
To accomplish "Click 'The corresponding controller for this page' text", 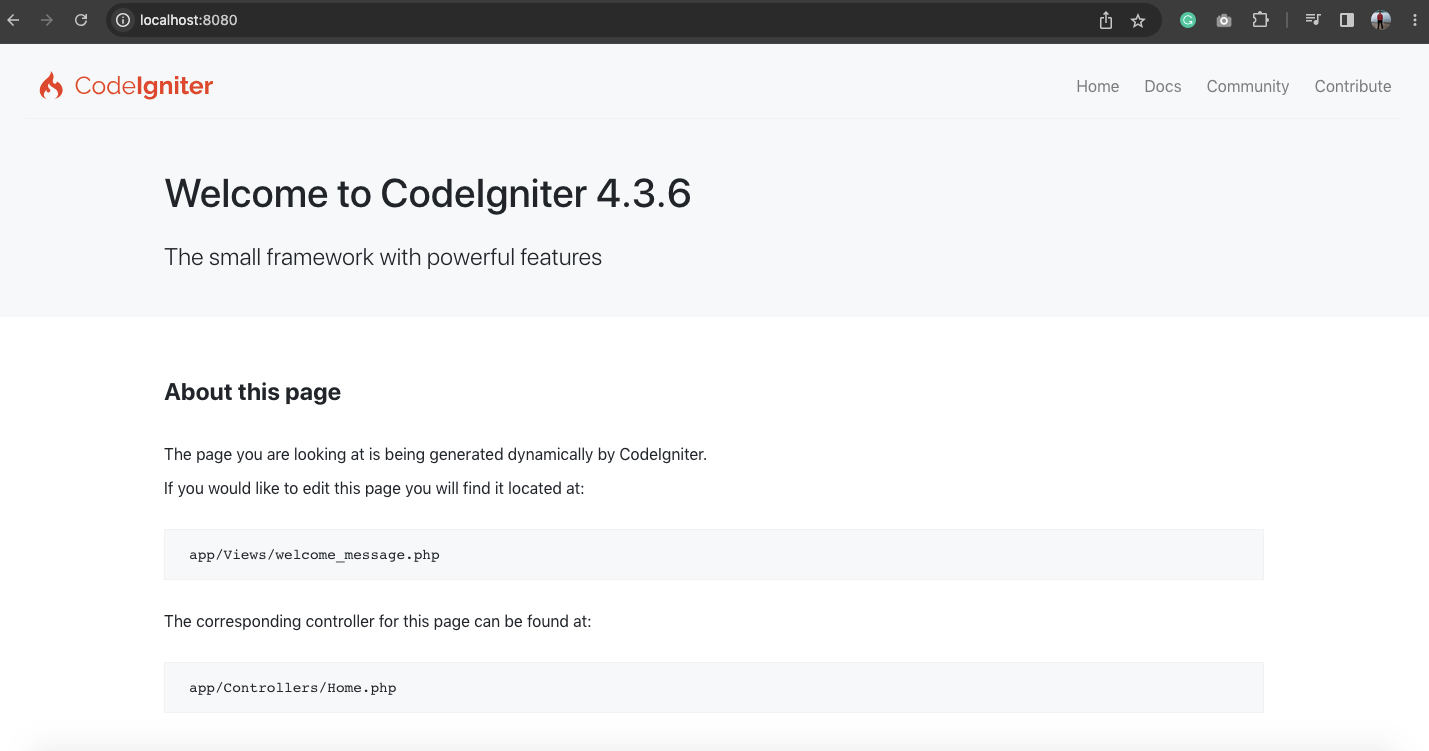I will click(378, 621).
